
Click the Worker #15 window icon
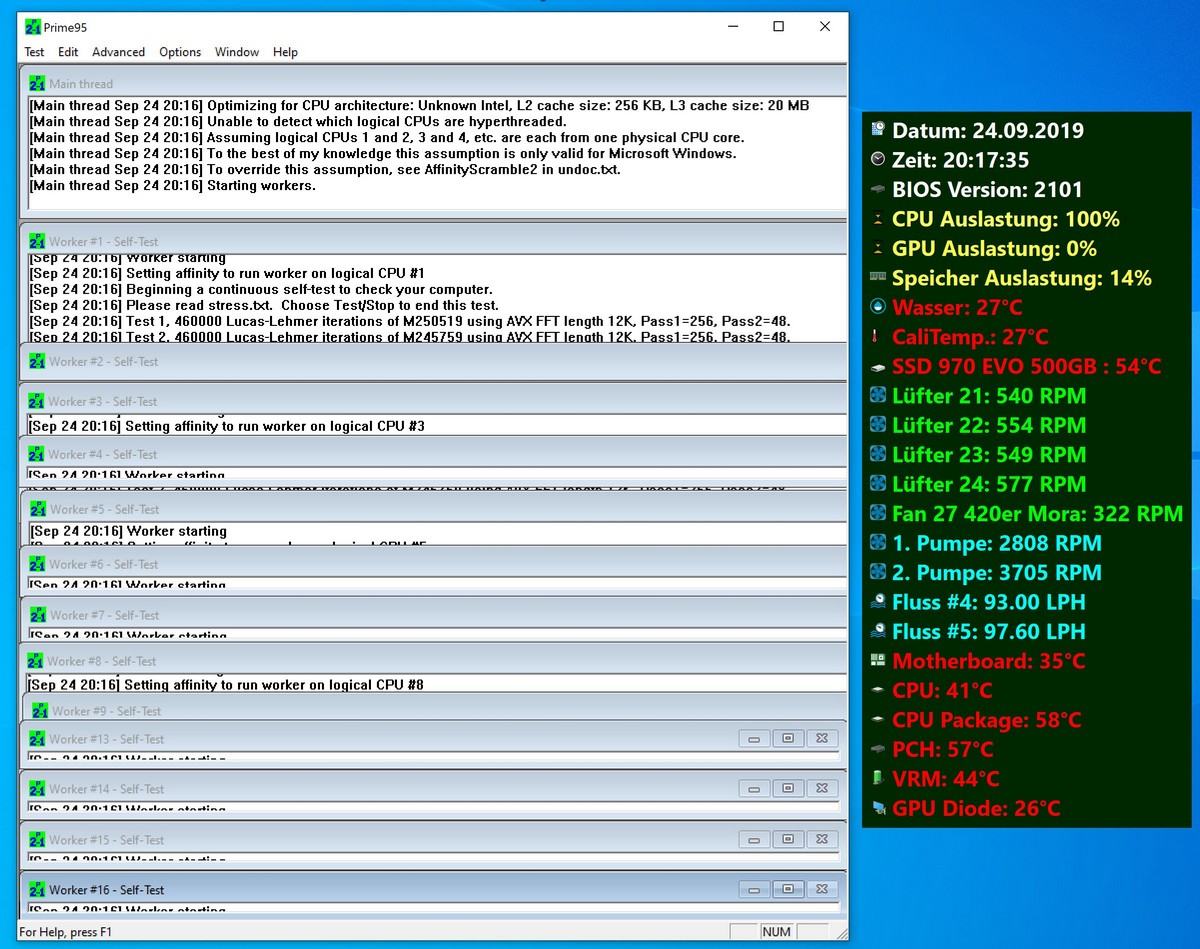(x=37, y=840)
